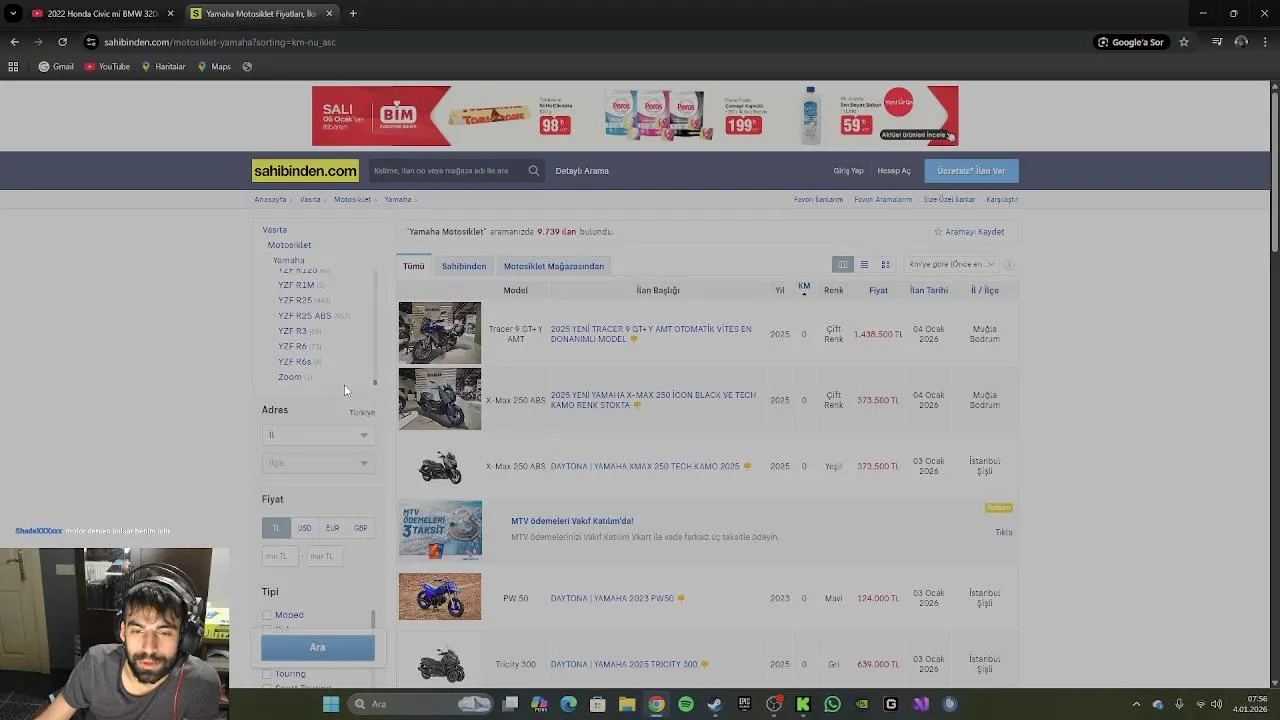The width and height of the screenshot is (1280, 720).
Task: Open Epic Games launcher from taskbar
Action: pos(744,704)
